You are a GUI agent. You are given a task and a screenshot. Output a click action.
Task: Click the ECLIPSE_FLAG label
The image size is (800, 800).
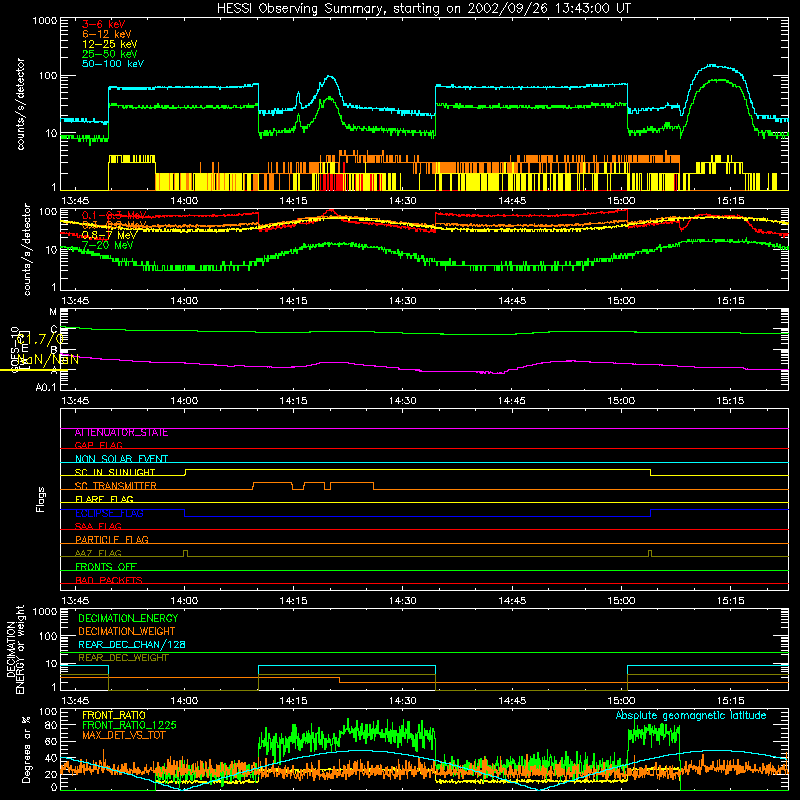(x=109, y=513)
